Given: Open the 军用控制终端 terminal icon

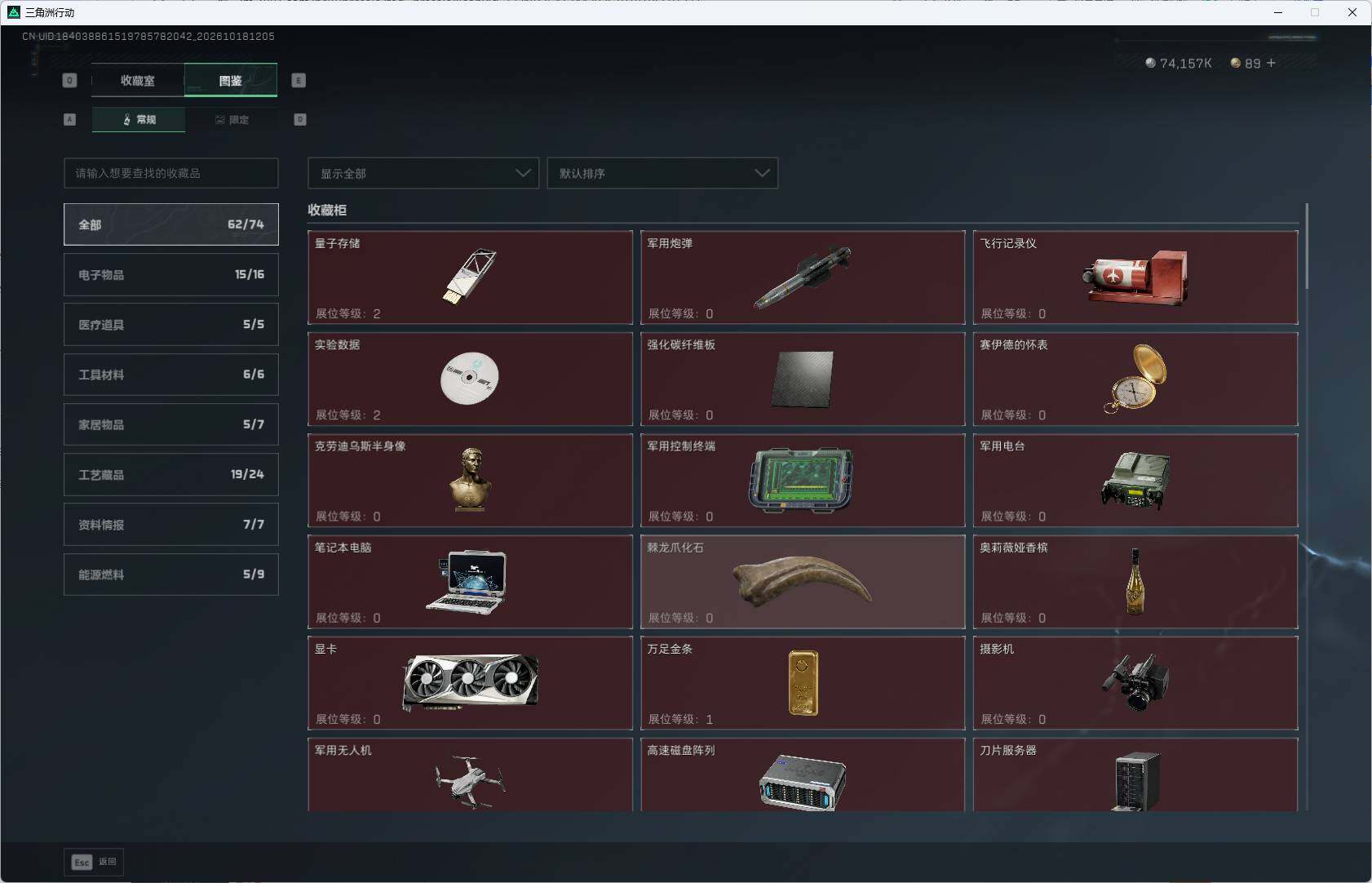Looking at the screenshot, I should point(801,480).
